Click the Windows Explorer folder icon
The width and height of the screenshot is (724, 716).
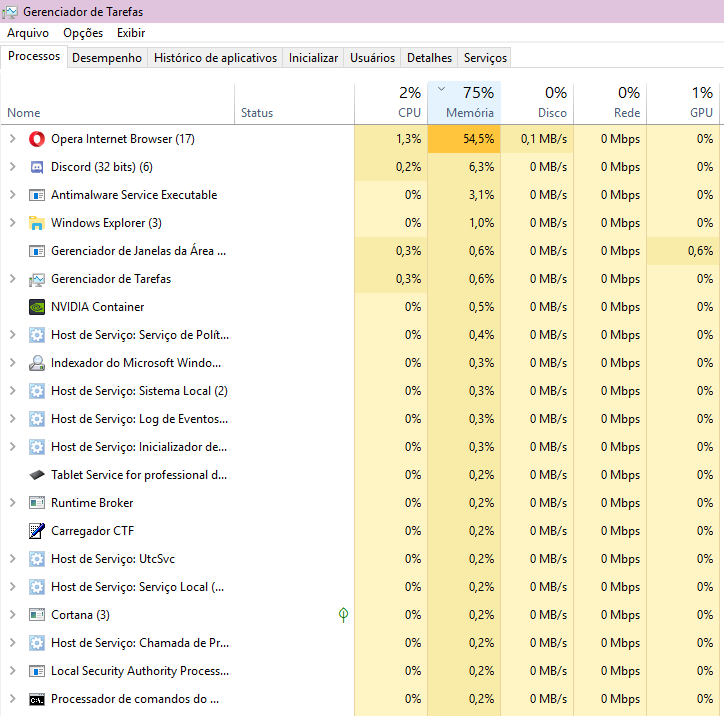(x=36, y=223)
